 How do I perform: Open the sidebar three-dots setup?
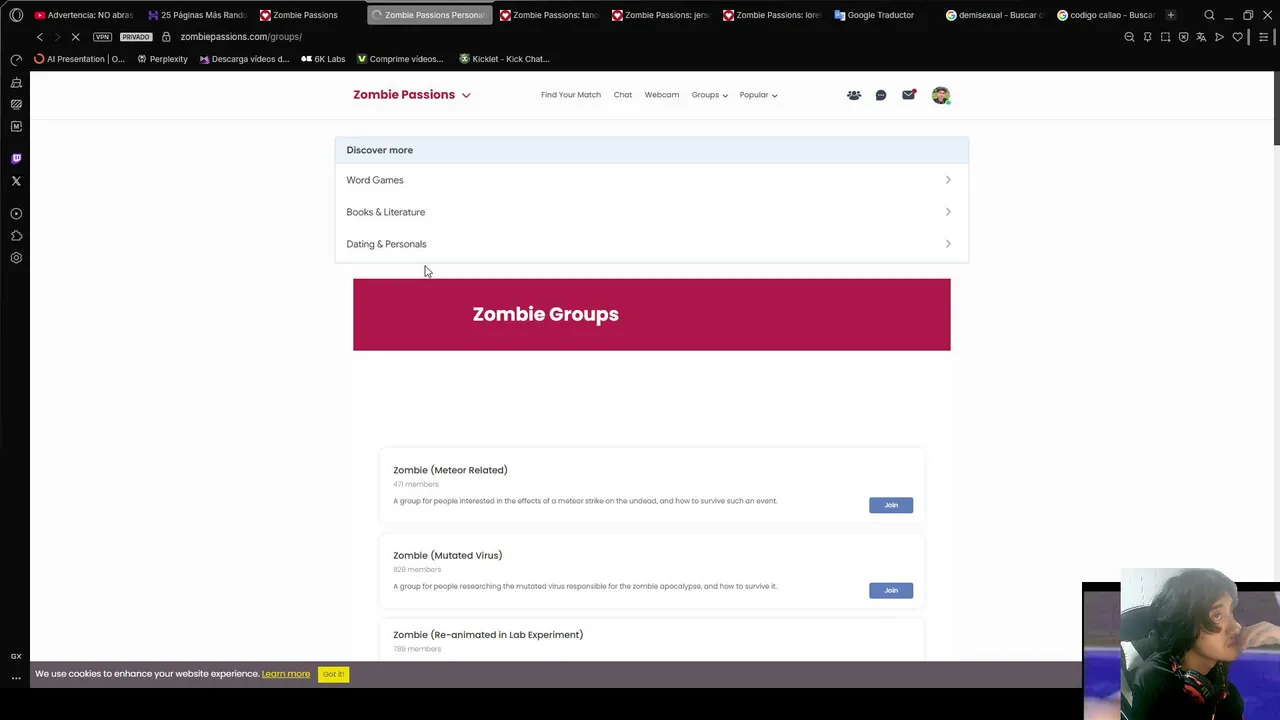(x=16, y=678)
